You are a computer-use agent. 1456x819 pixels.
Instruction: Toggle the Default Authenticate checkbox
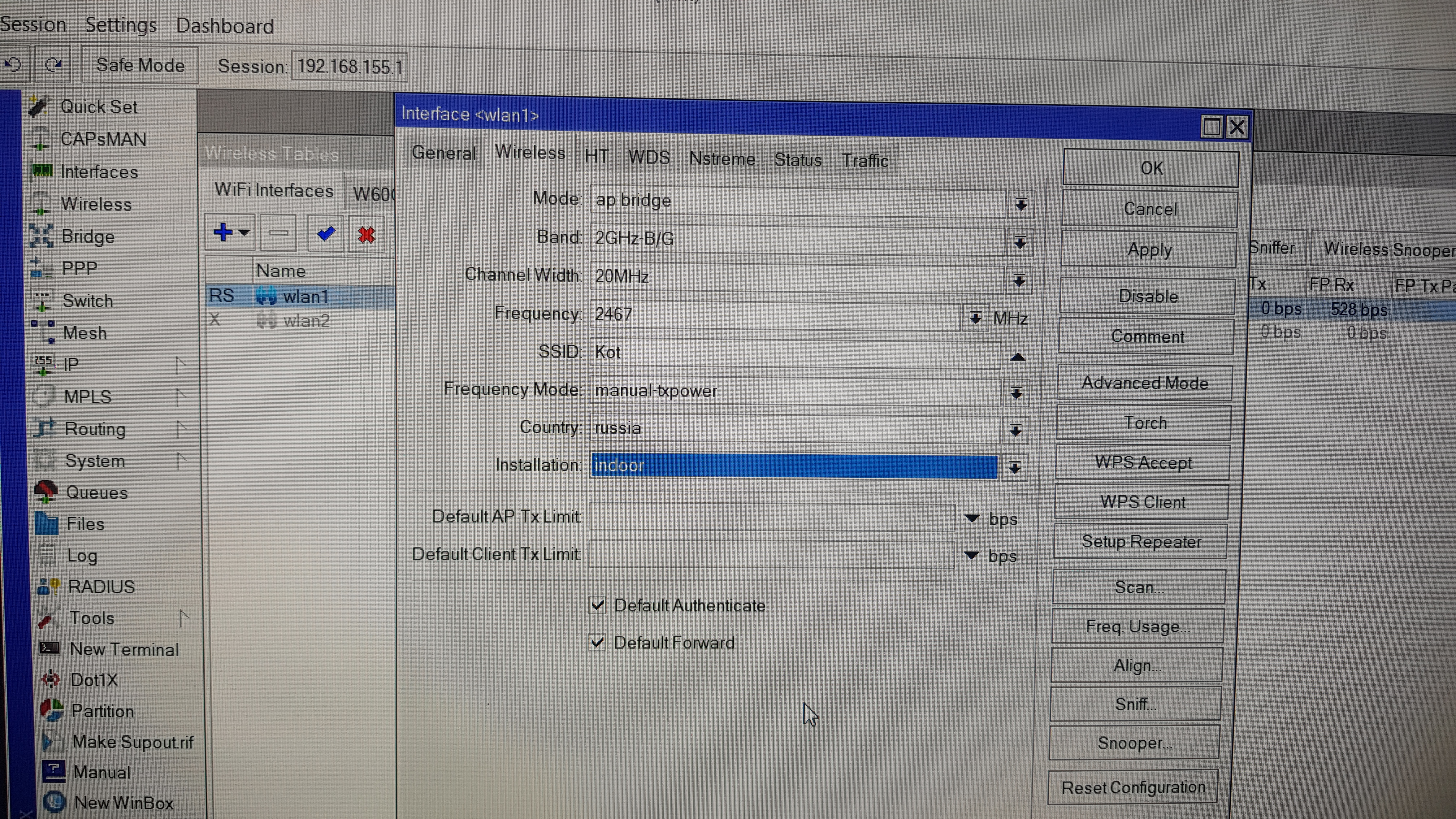click(597, 605)
